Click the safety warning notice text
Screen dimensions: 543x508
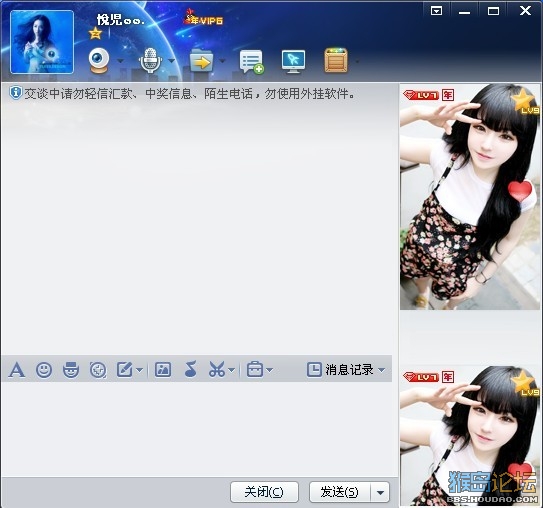pos(189,93)
